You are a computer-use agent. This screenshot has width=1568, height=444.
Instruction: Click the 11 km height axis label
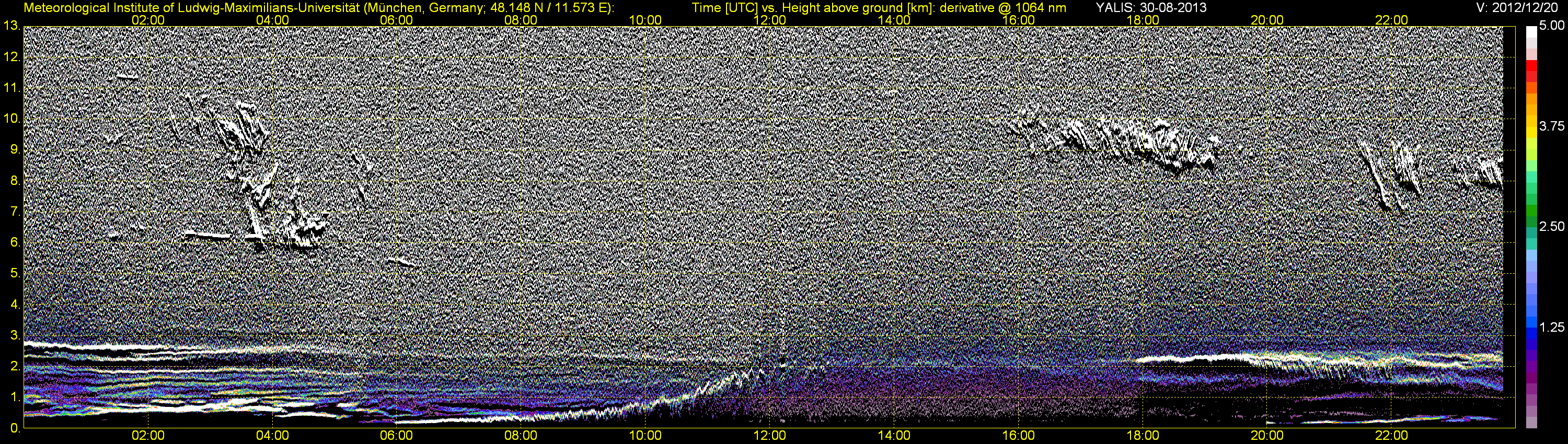[12, 88]
